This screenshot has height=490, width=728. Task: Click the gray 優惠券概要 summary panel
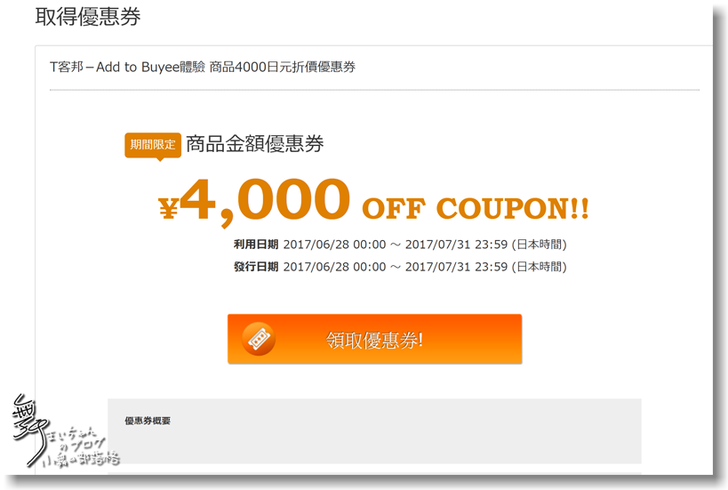(x=375, y=431)
